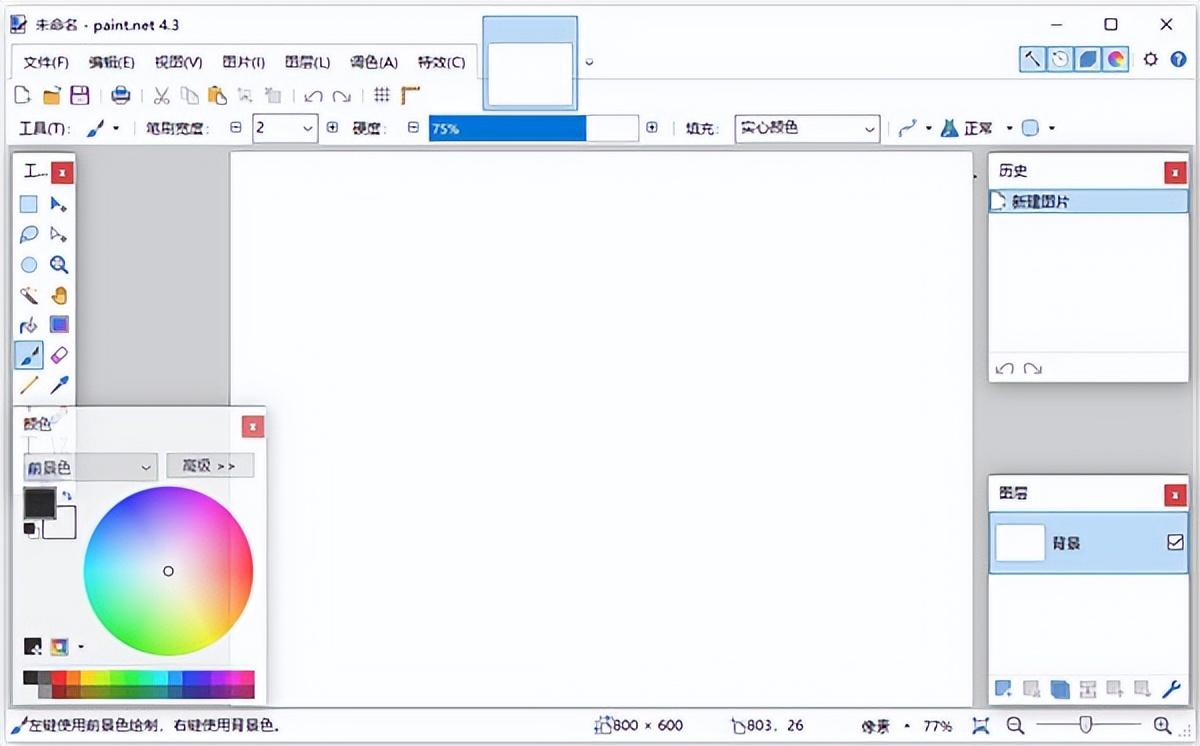Viewport: 1200px width, 746px height.
Task: Click the Open folder icon
Action: [x=52, y=95]
